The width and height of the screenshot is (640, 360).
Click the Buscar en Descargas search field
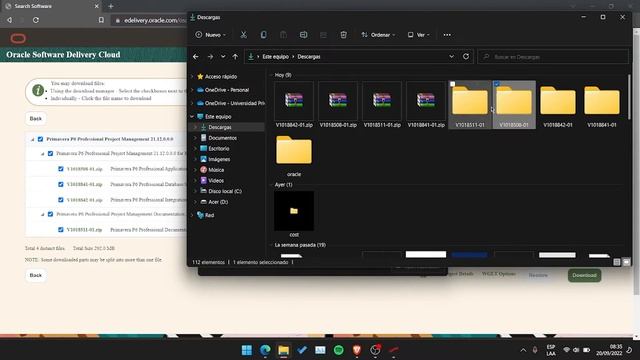(553, 57)
